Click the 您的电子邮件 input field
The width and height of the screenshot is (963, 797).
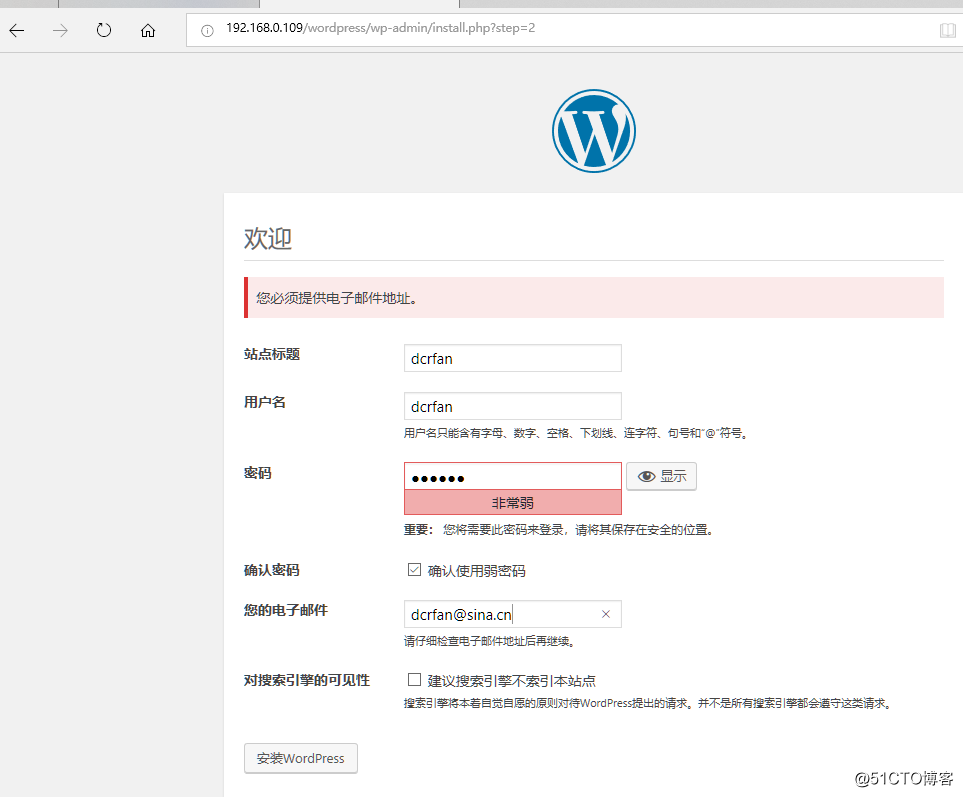(x=513, y=614)
